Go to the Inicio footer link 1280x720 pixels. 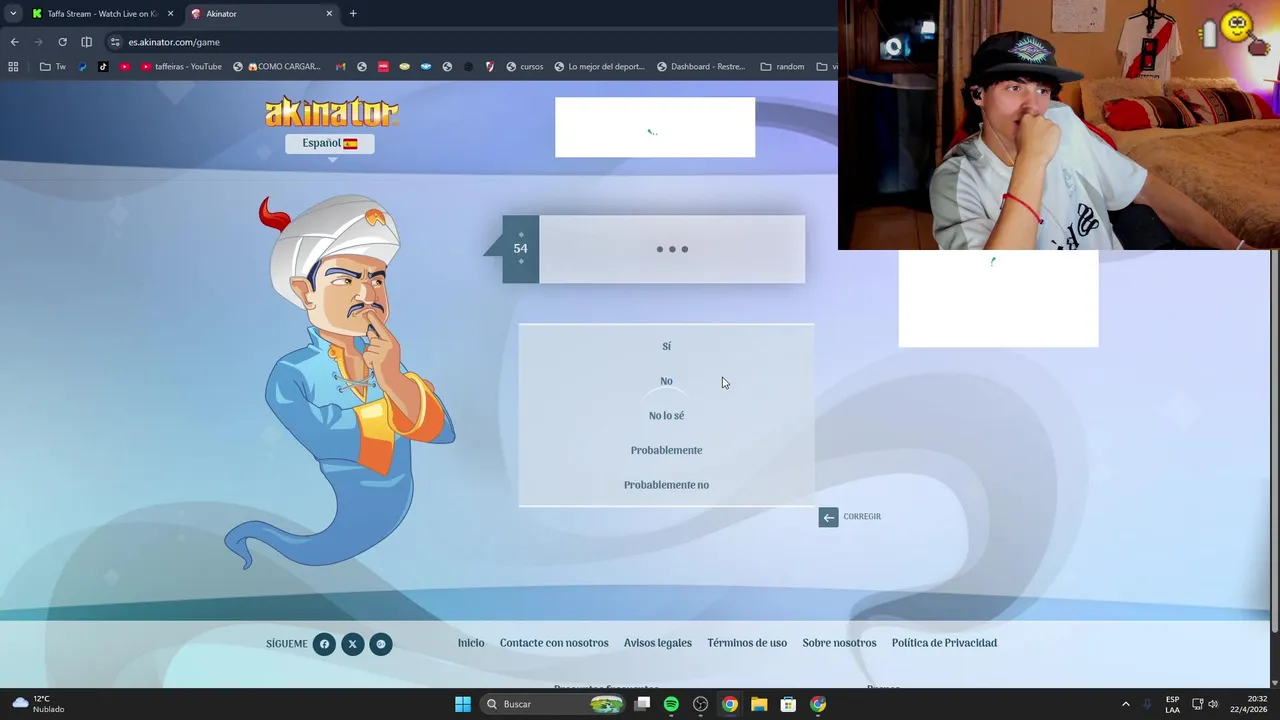471,643
